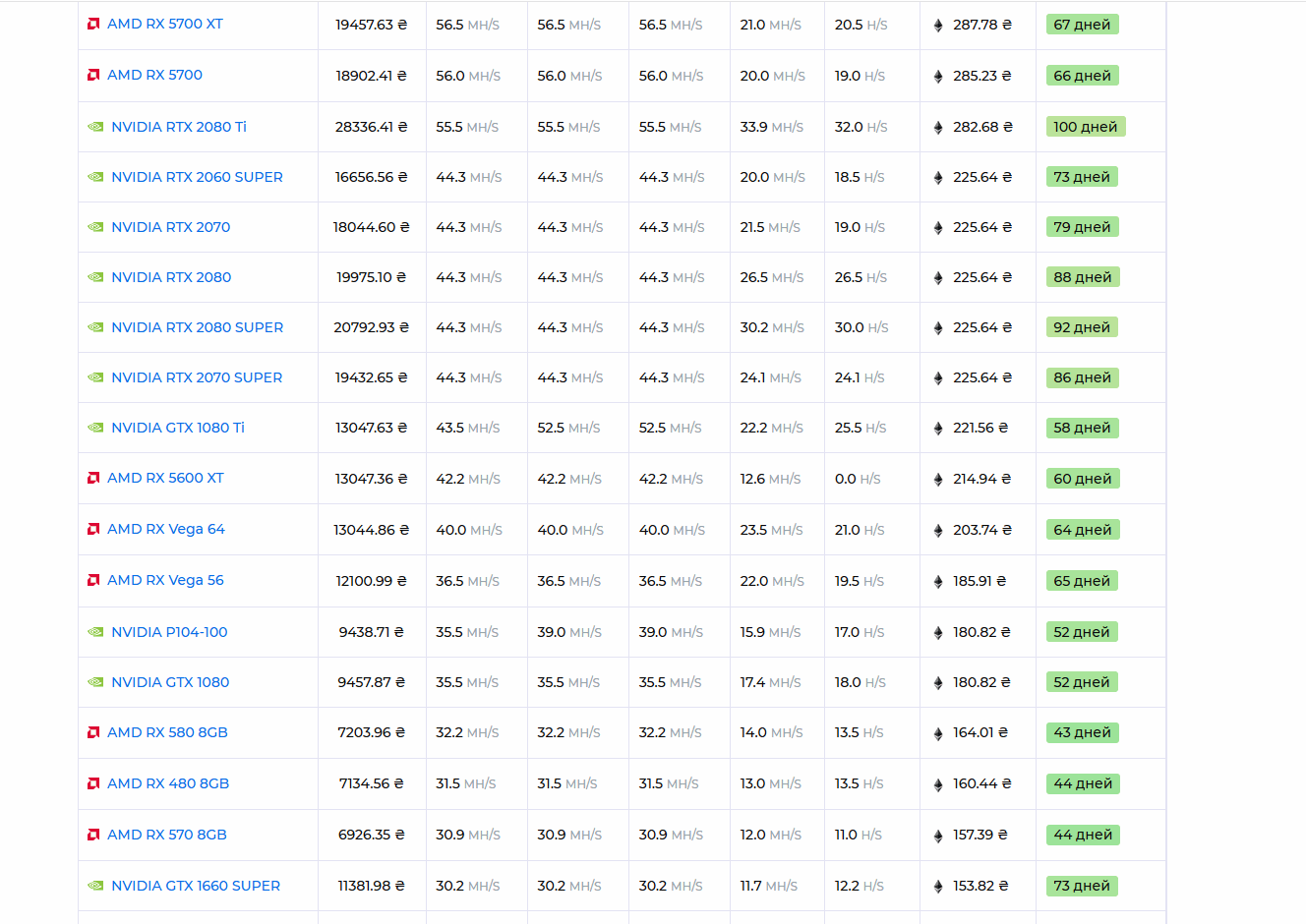Image resolution: width=1306 pixels, height=924 pixels.
Task: Open the NVIDIA GTX 1080 link
Action: (x=170, y=682)
